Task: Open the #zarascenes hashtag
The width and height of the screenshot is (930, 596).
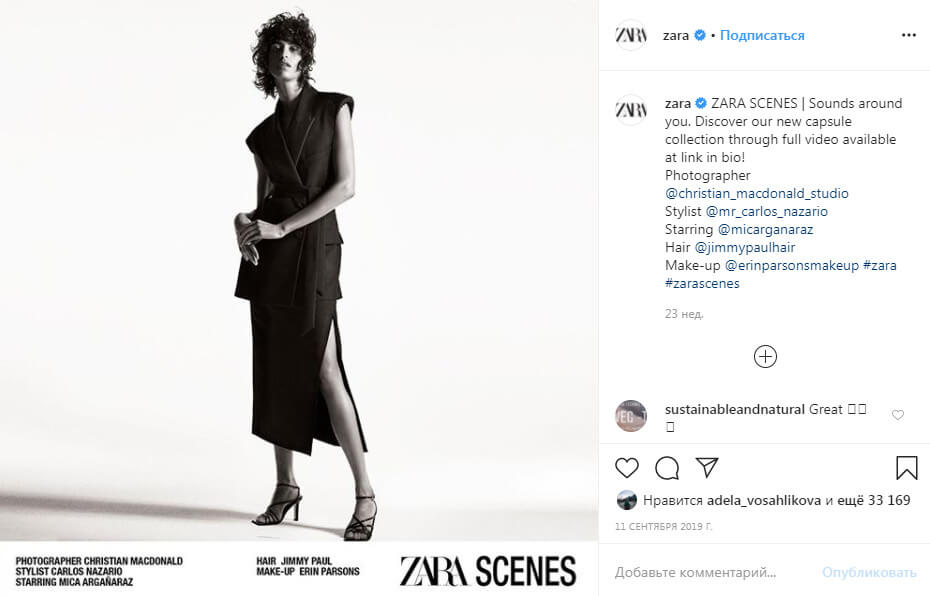Action: (x=702, y=283)
